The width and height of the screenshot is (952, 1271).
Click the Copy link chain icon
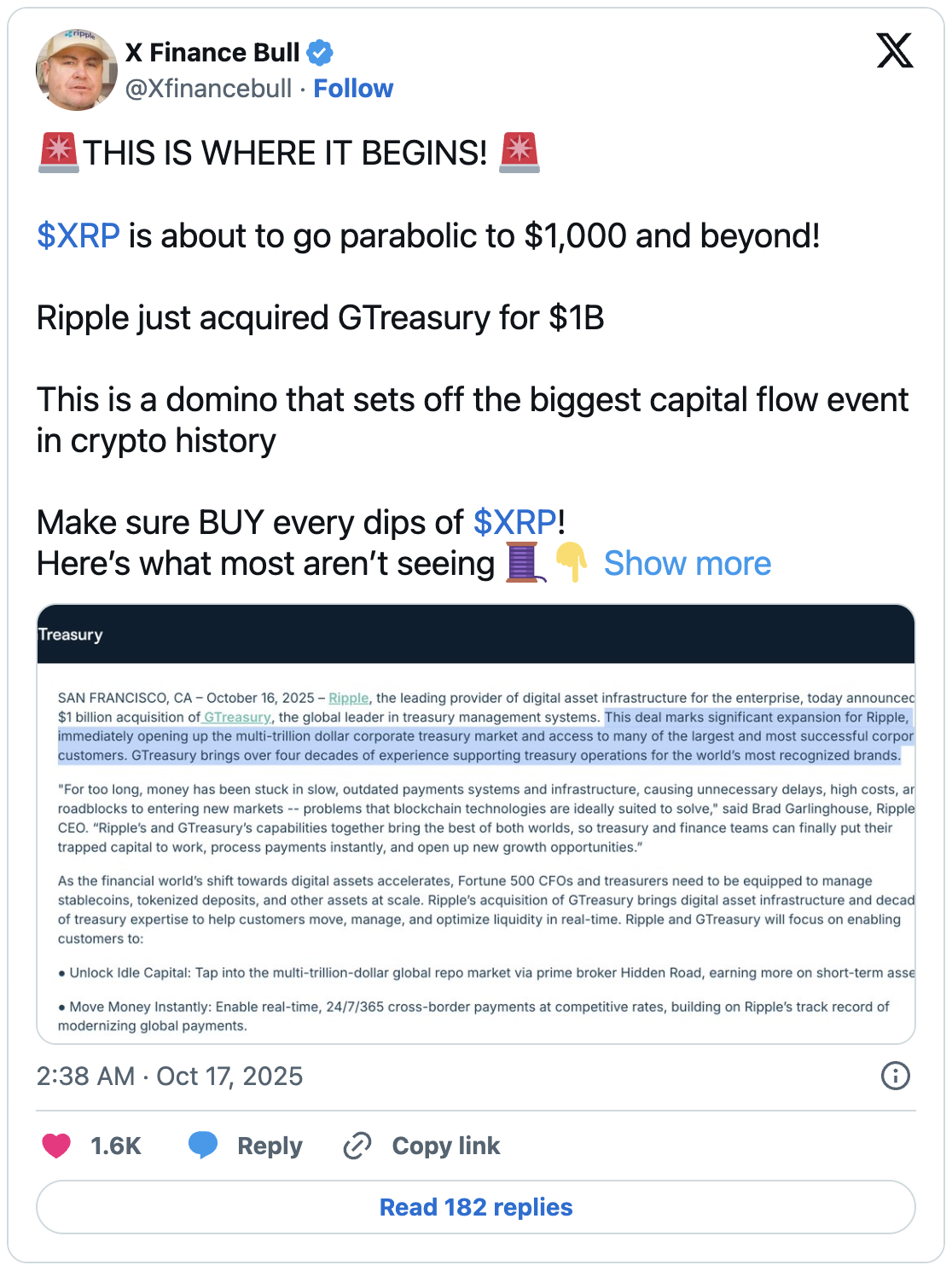click(357, 1146)
